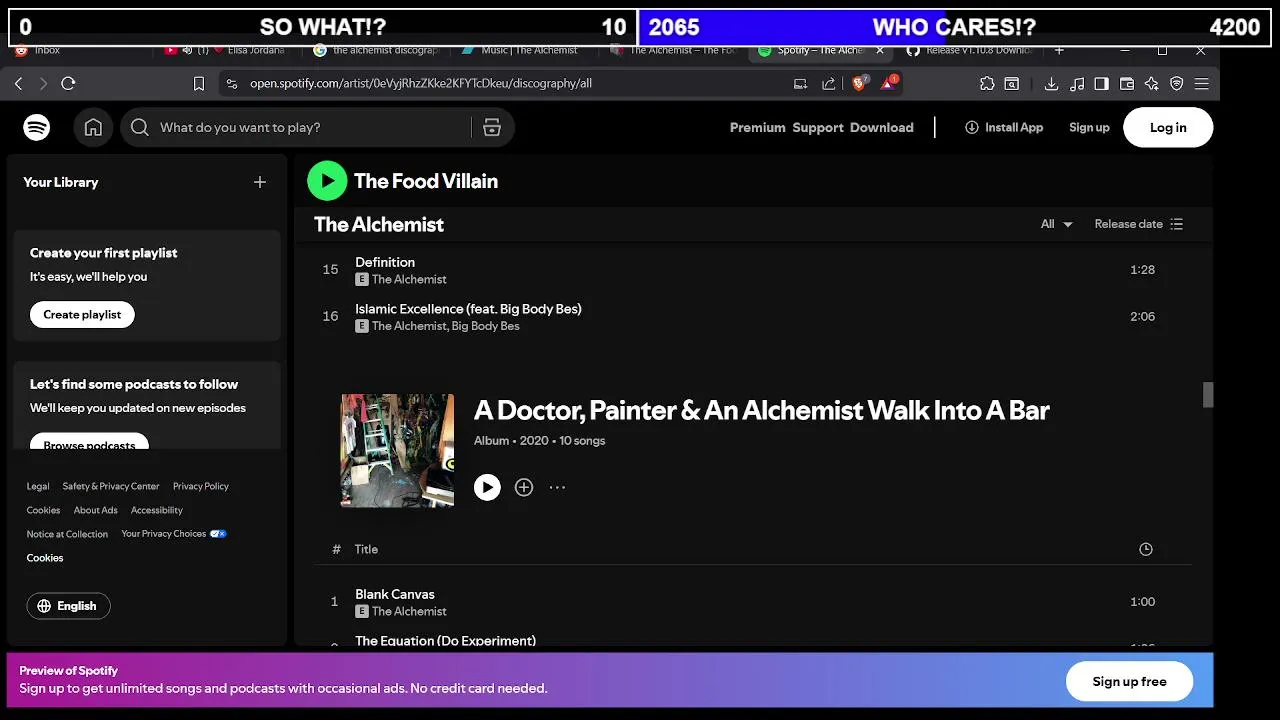Viewport: 1280px width, 720px height.
Task: Click the Install App download icon
Action: (x=971, y=127)
